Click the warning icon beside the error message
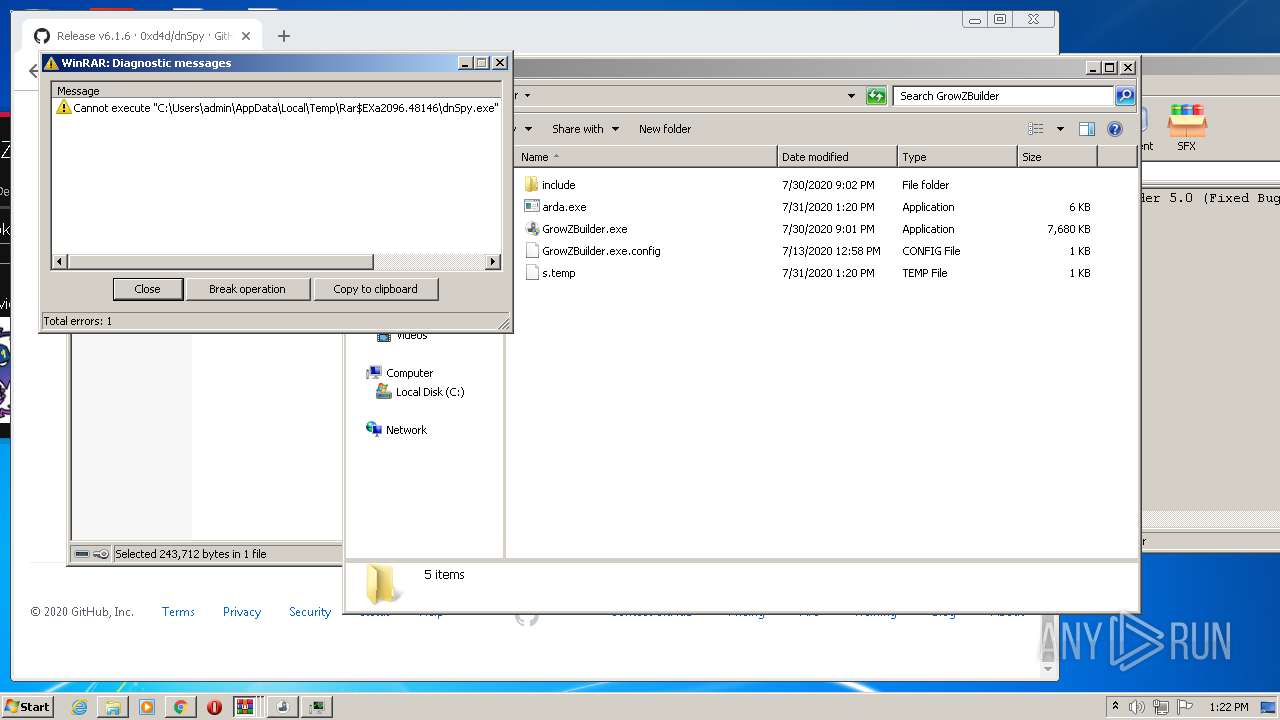This screenshot has height=720, width=1280. (x=64, y=108)
